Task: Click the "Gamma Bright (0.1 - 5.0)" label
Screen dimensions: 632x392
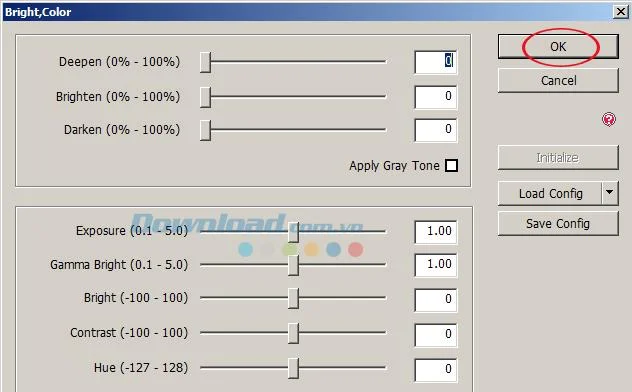Action: point(119,265)
